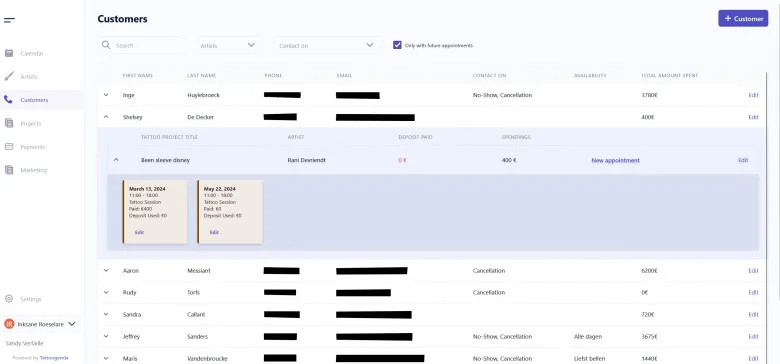Open the Contact on filter dropdown
The image size is (780, 364).
click(x=327, y=45)
